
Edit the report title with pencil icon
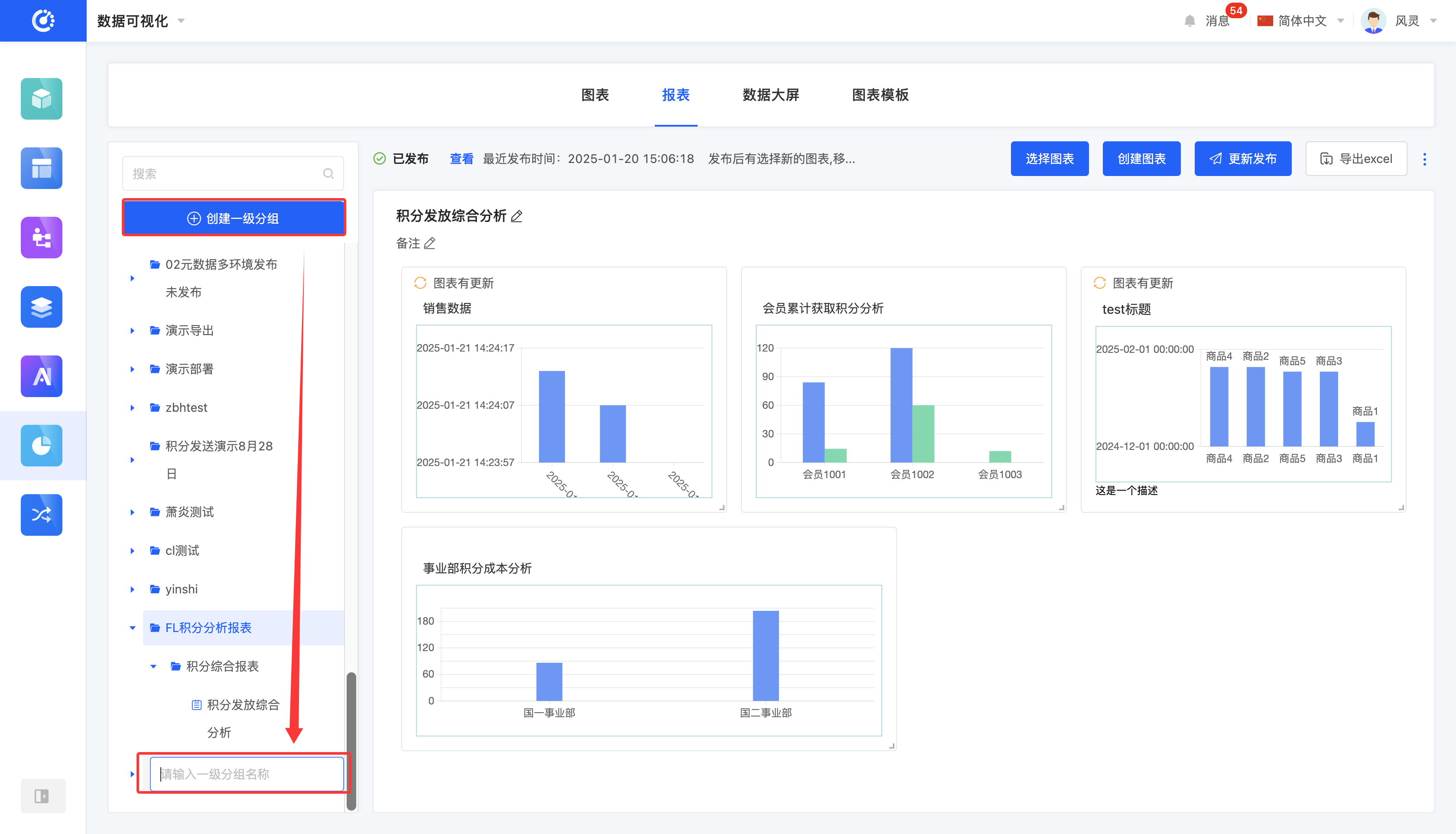coord(517,216)
